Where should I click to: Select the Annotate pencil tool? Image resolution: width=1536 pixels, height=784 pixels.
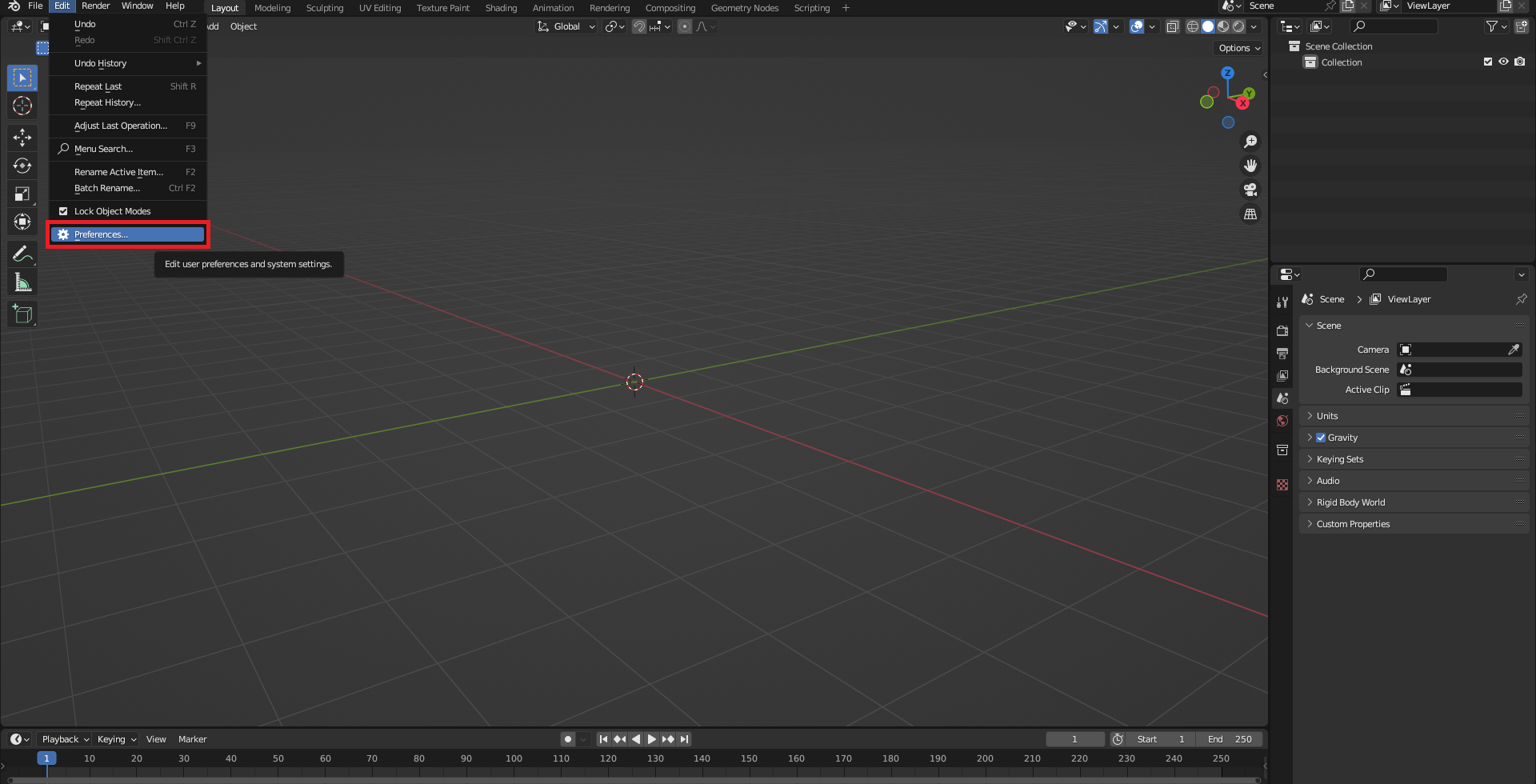point(22,254)
